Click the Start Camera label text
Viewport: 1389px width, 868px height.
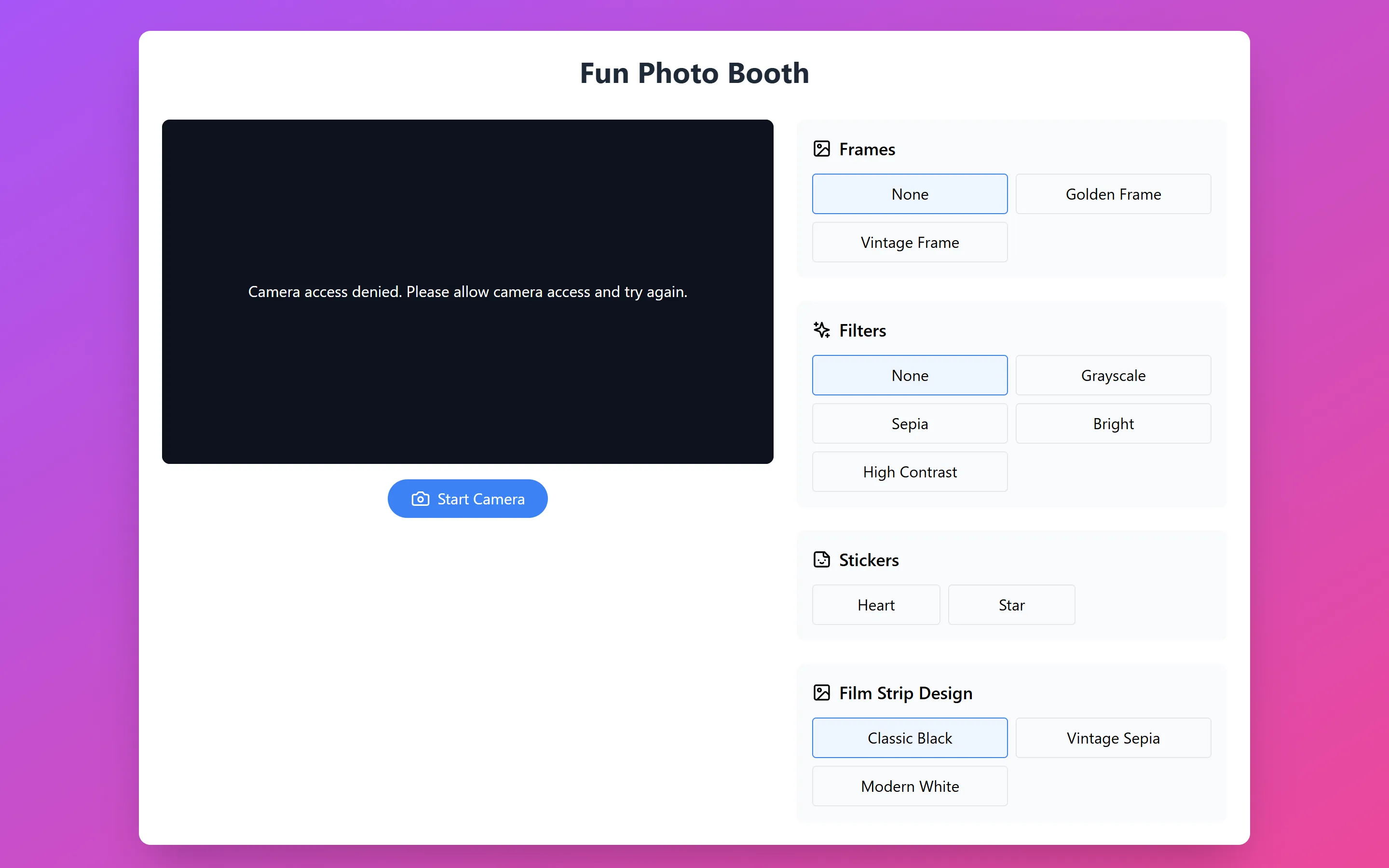pyautogui.click(x=481, y=500)
